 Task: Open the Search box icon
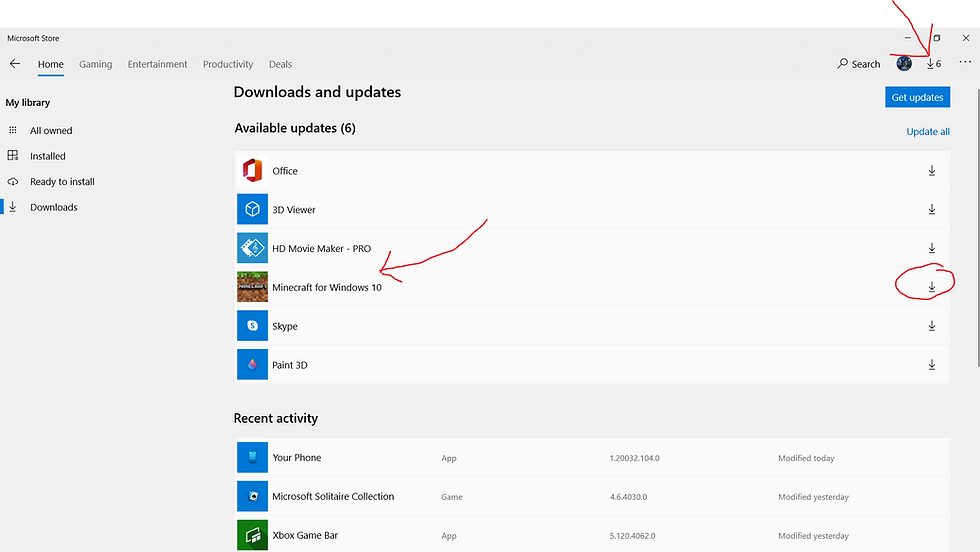click(842, 63)
